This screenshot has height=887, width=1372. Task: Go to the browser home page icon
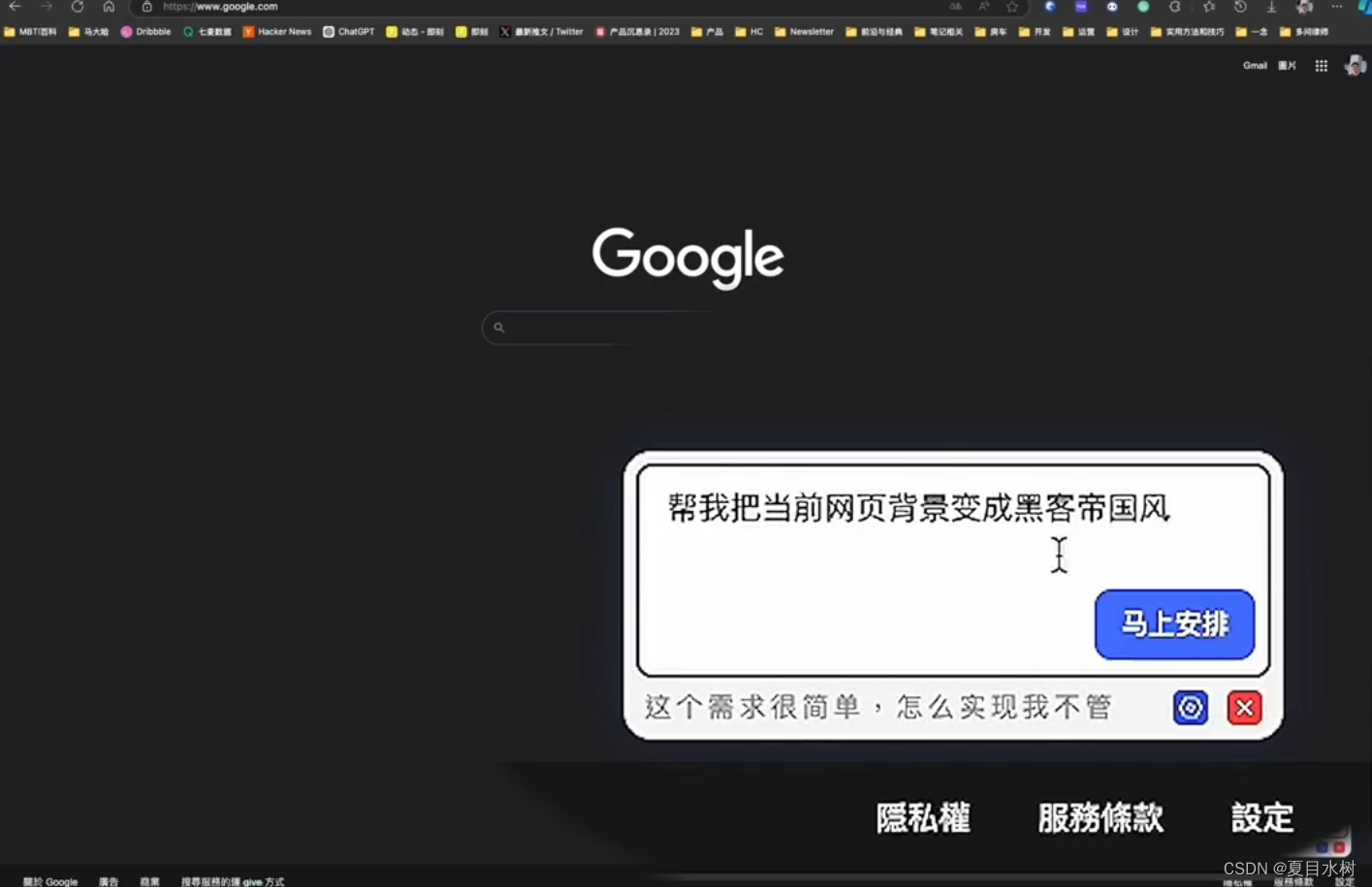point(109,7)
